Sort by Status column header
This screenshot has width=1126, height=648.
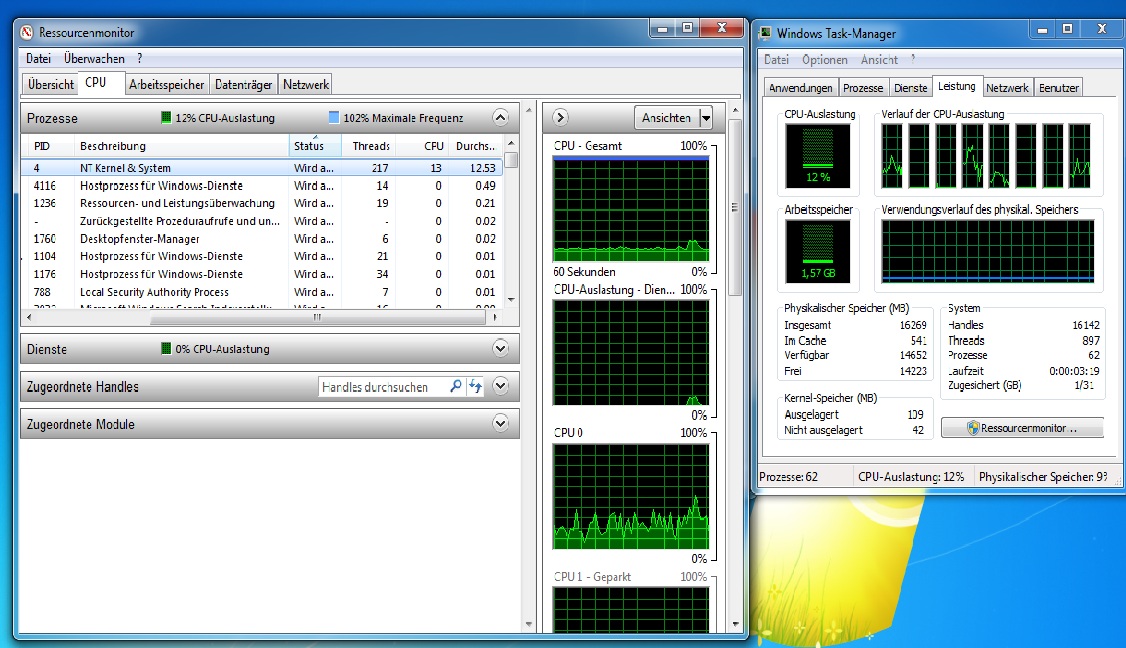[x=315, y=146]
